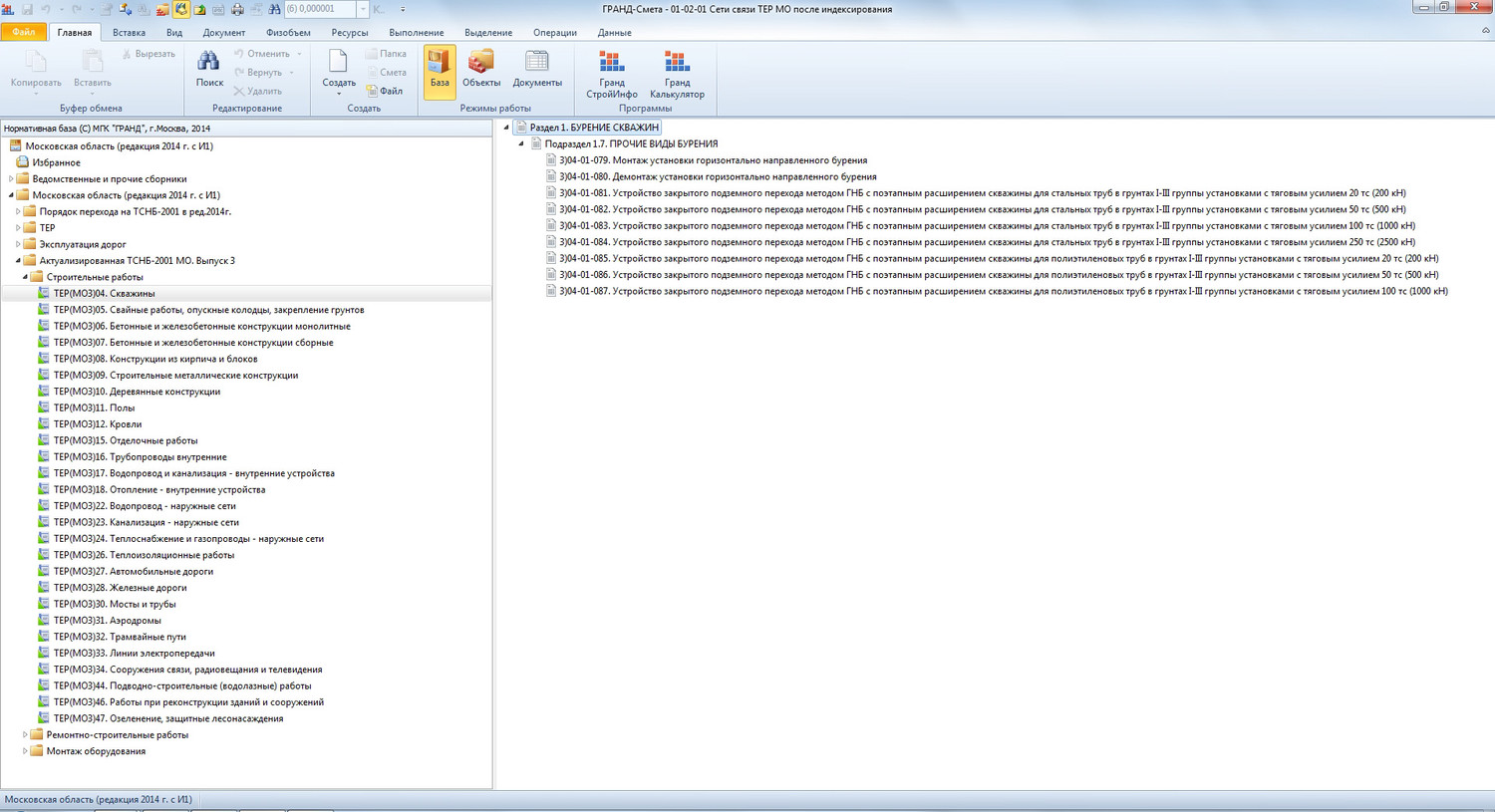
Task: Select ТЕР(МО3)22. Водопровод - наружные сети
Action: (145, 506)
